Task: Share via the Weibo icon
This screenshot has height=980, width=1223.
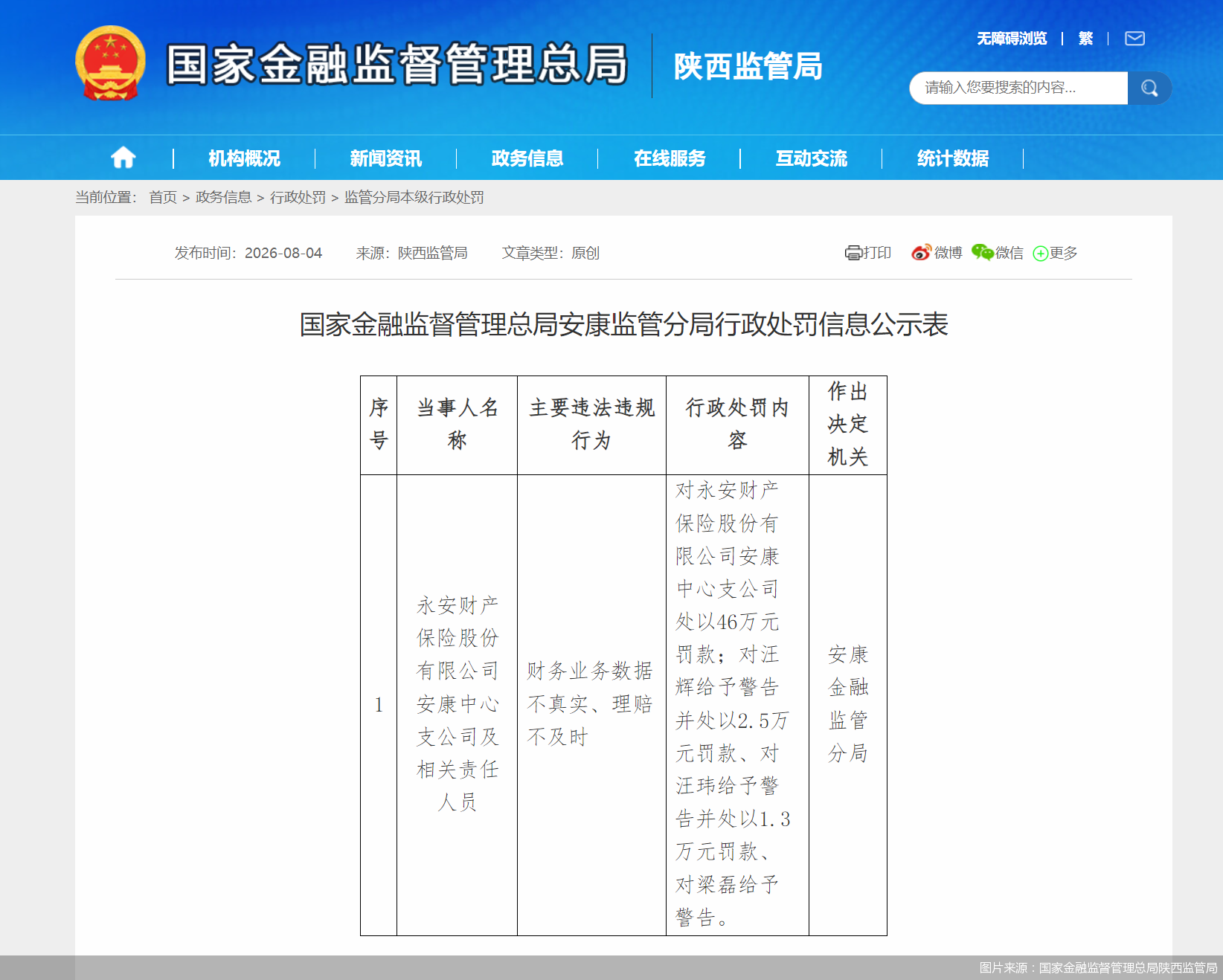Action: (921, 253)
